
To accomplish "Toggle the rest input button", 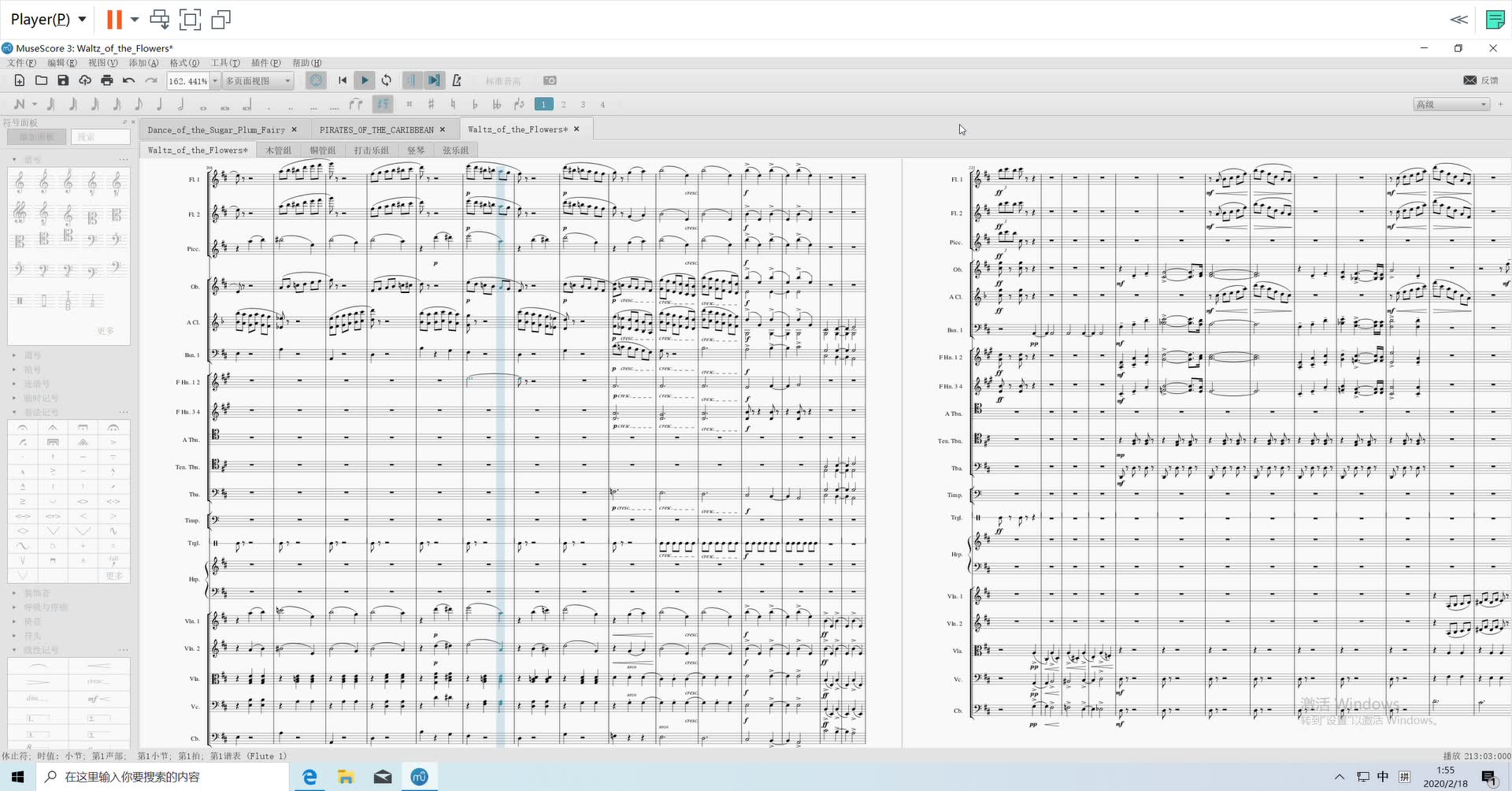I will [x=383, y=104].
